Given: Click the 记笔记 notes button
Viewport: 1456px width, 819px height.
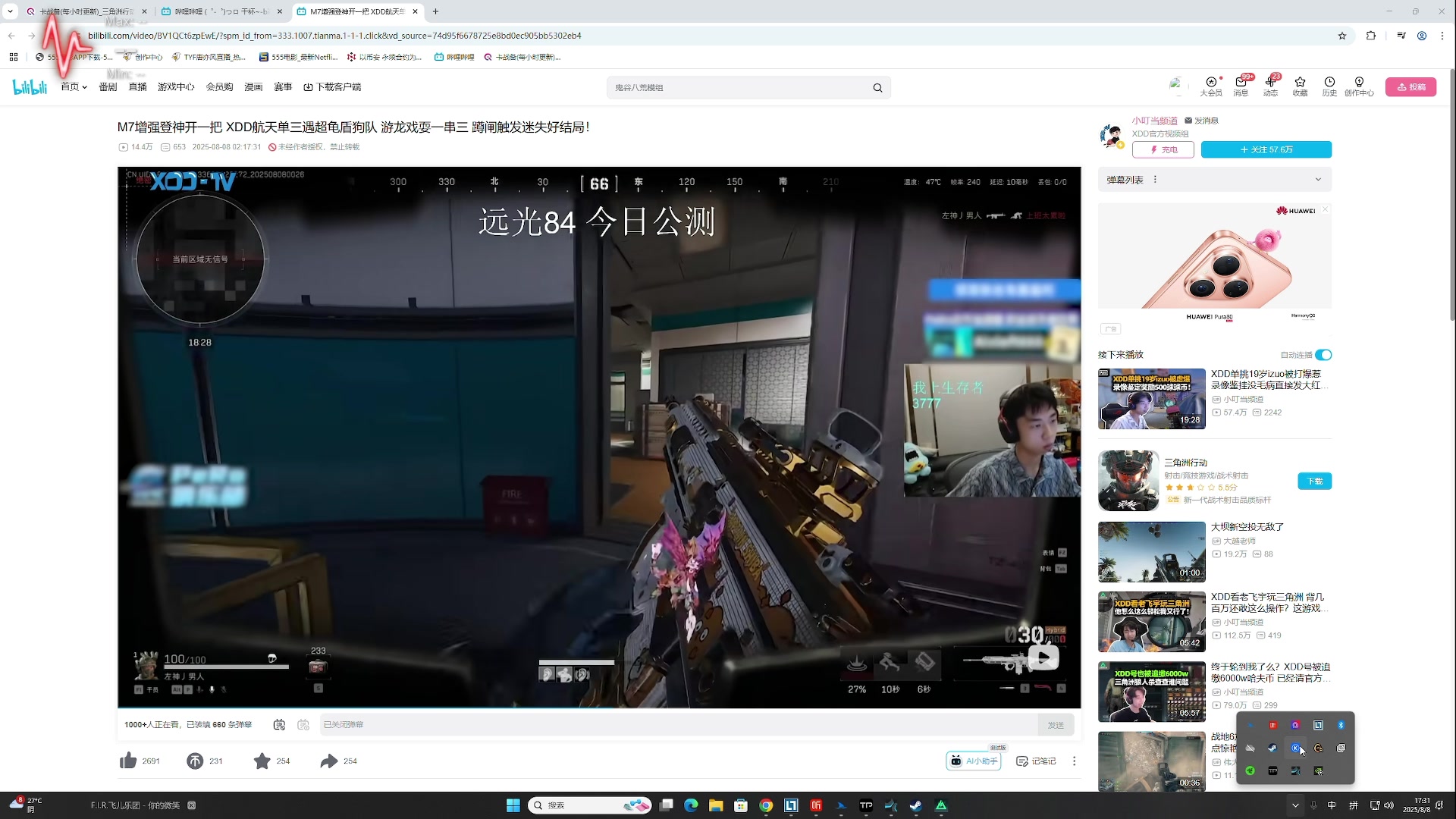Looking at the screenshot, I should click(1036, 761).
